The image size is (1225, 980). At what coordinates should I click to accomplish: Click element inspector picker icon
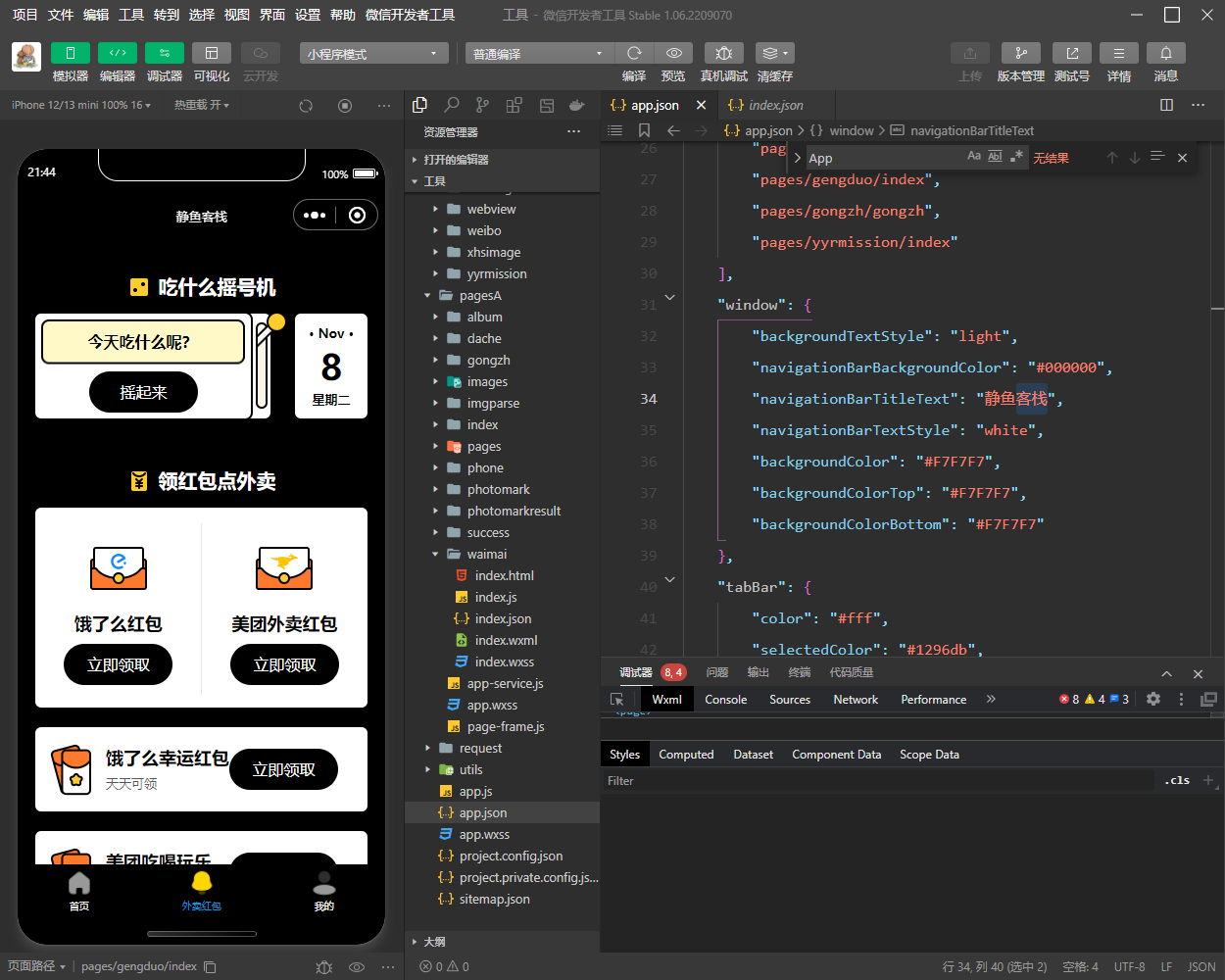(617, 700)
